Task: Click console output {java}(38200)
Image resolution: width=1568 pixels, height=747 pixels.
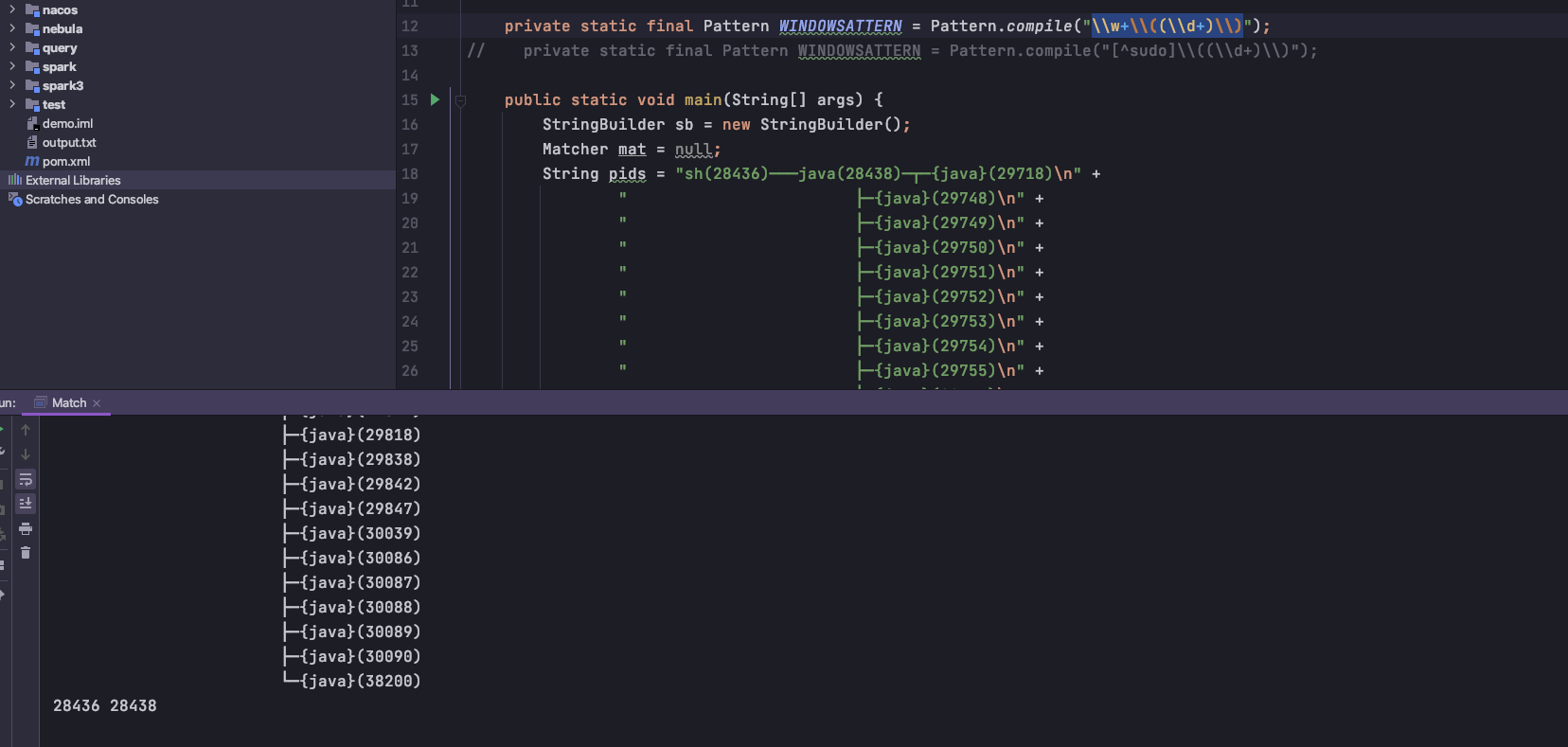Action: coord(360,682)
